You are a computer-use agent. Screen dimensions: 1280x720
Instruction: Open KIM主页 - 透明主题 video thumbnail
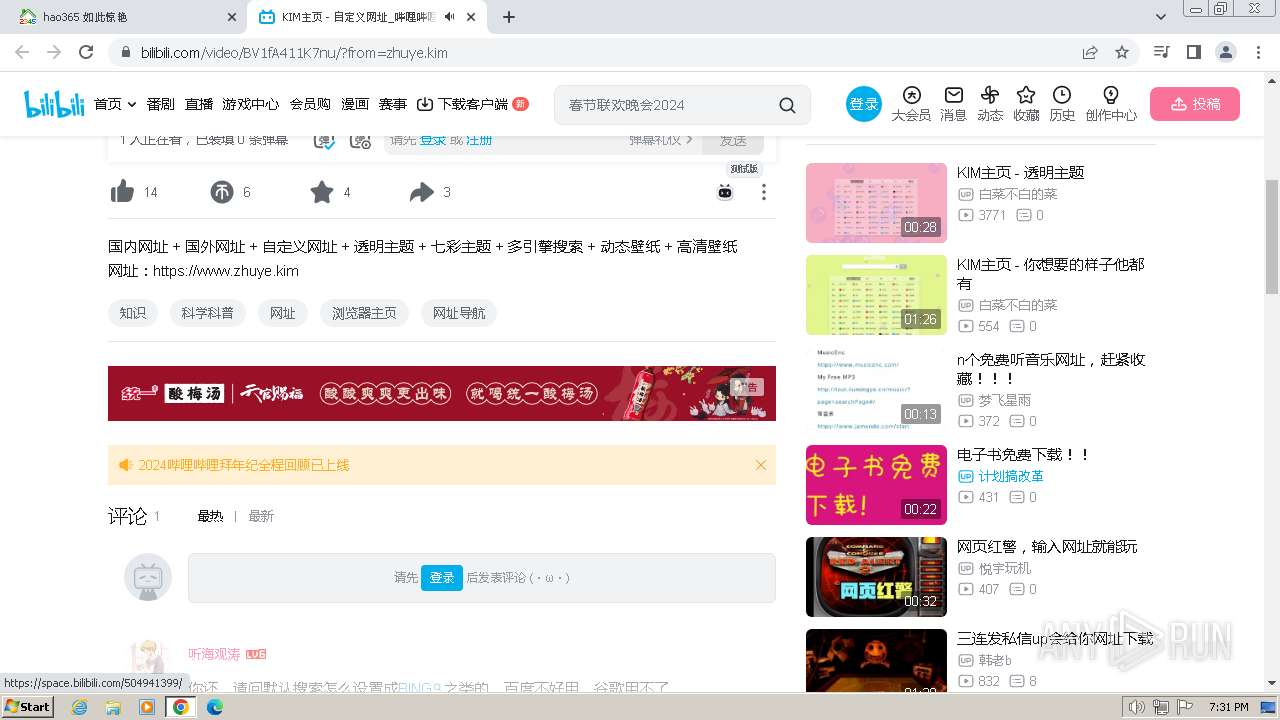click(876, 203)
